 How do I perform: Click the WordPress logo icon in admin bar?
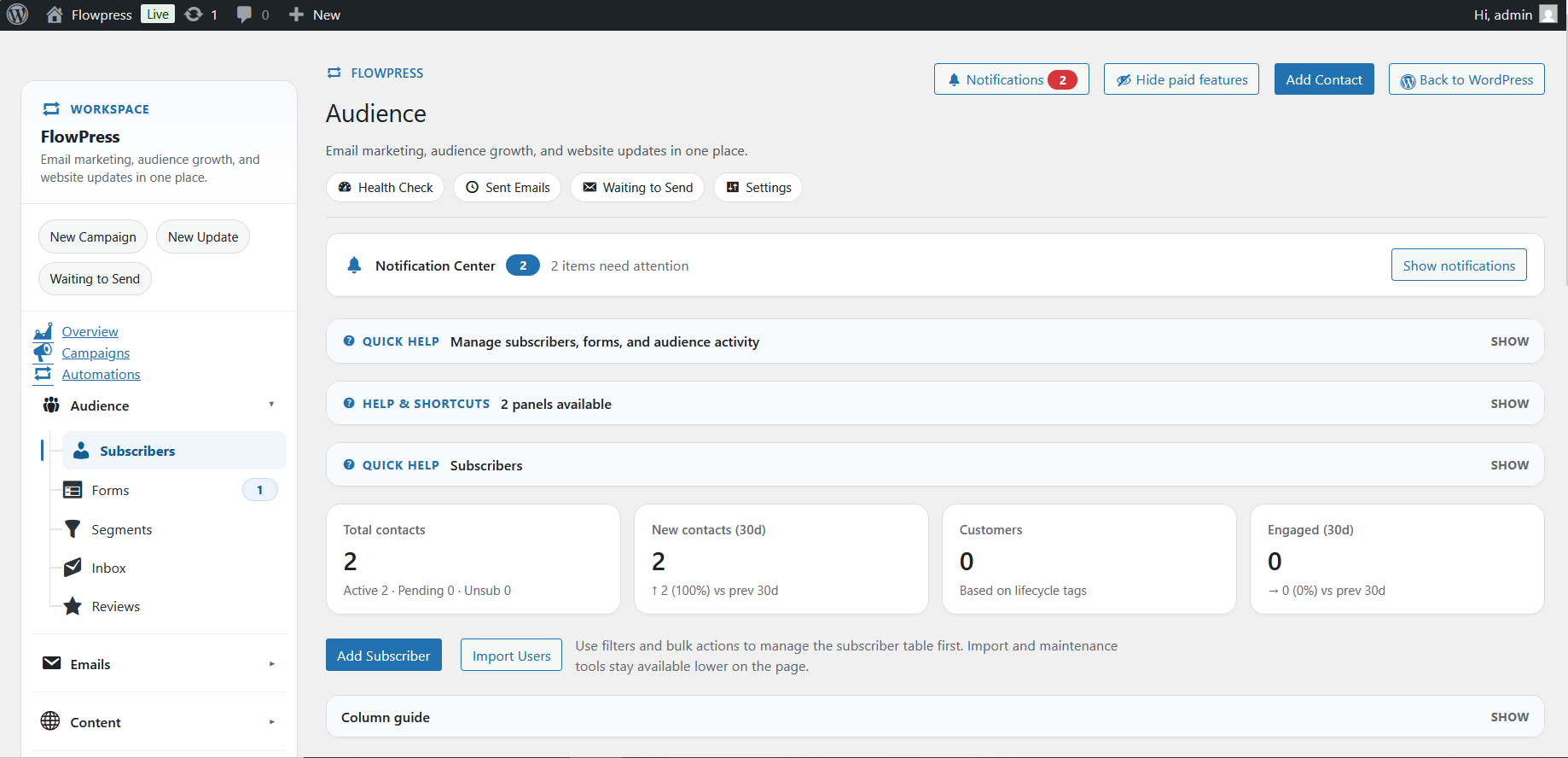[17, 15]
